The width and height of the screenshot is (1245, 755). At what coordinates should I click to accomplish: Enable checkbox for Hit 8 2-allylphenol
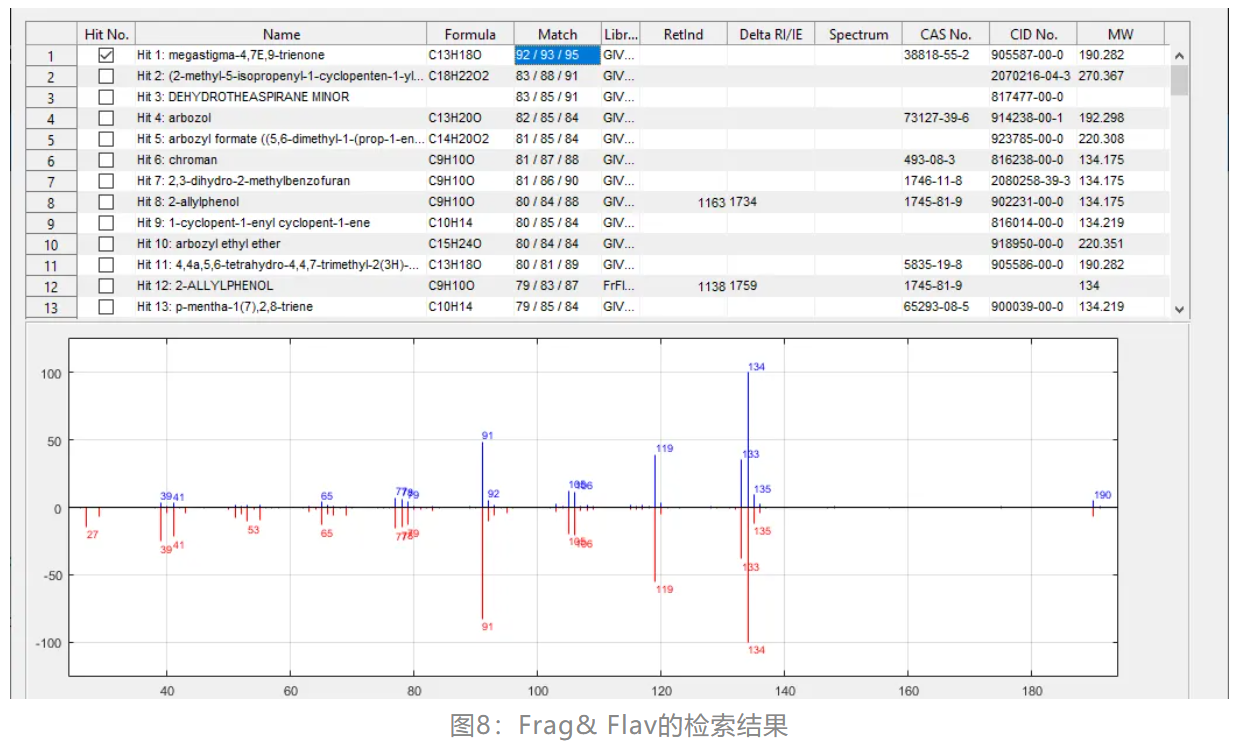tap(106, 202)
